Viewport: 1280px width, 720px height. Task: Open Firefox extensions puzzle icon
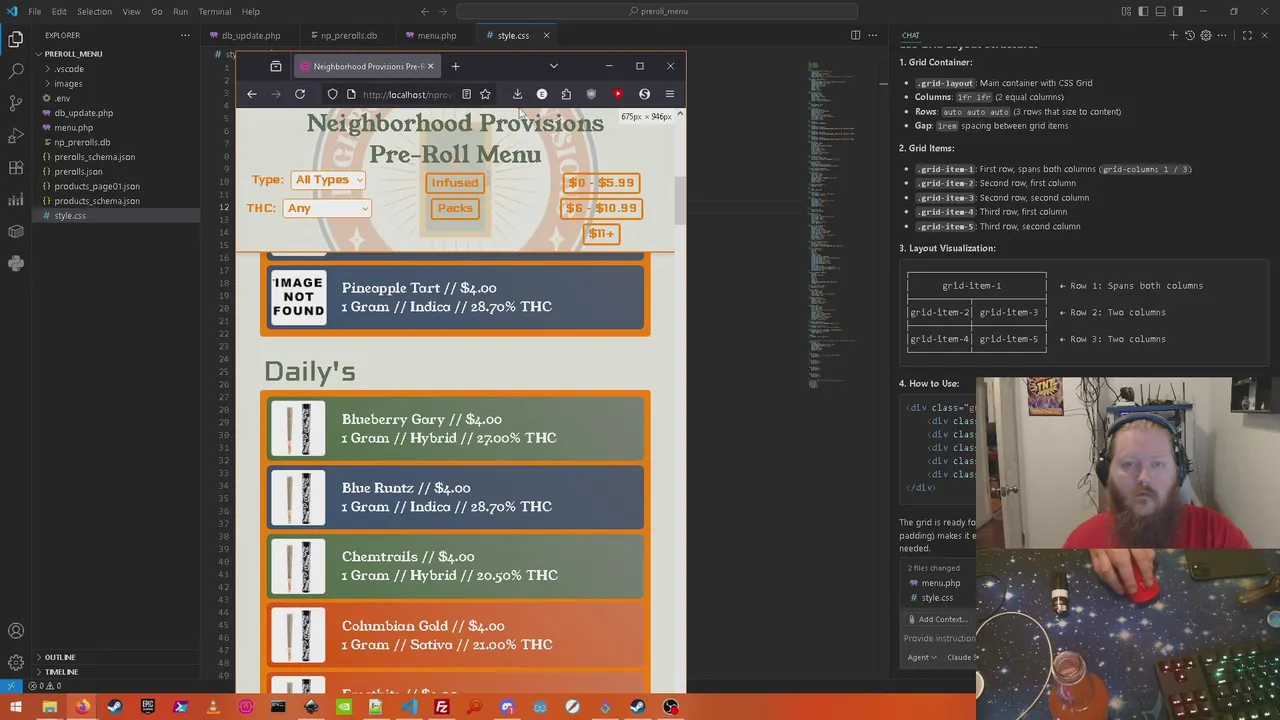pos(566,94)
